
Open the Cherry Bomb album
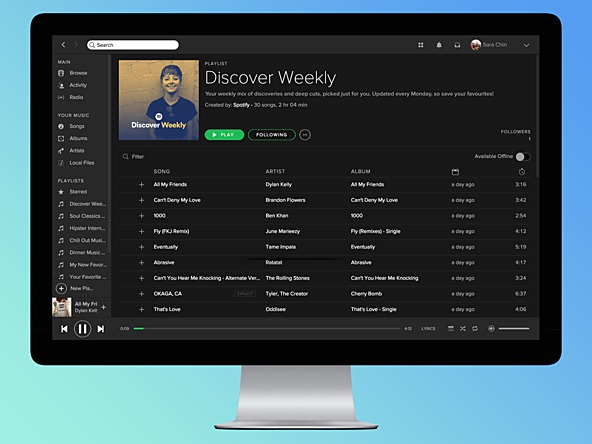click(x=366, y=294)
